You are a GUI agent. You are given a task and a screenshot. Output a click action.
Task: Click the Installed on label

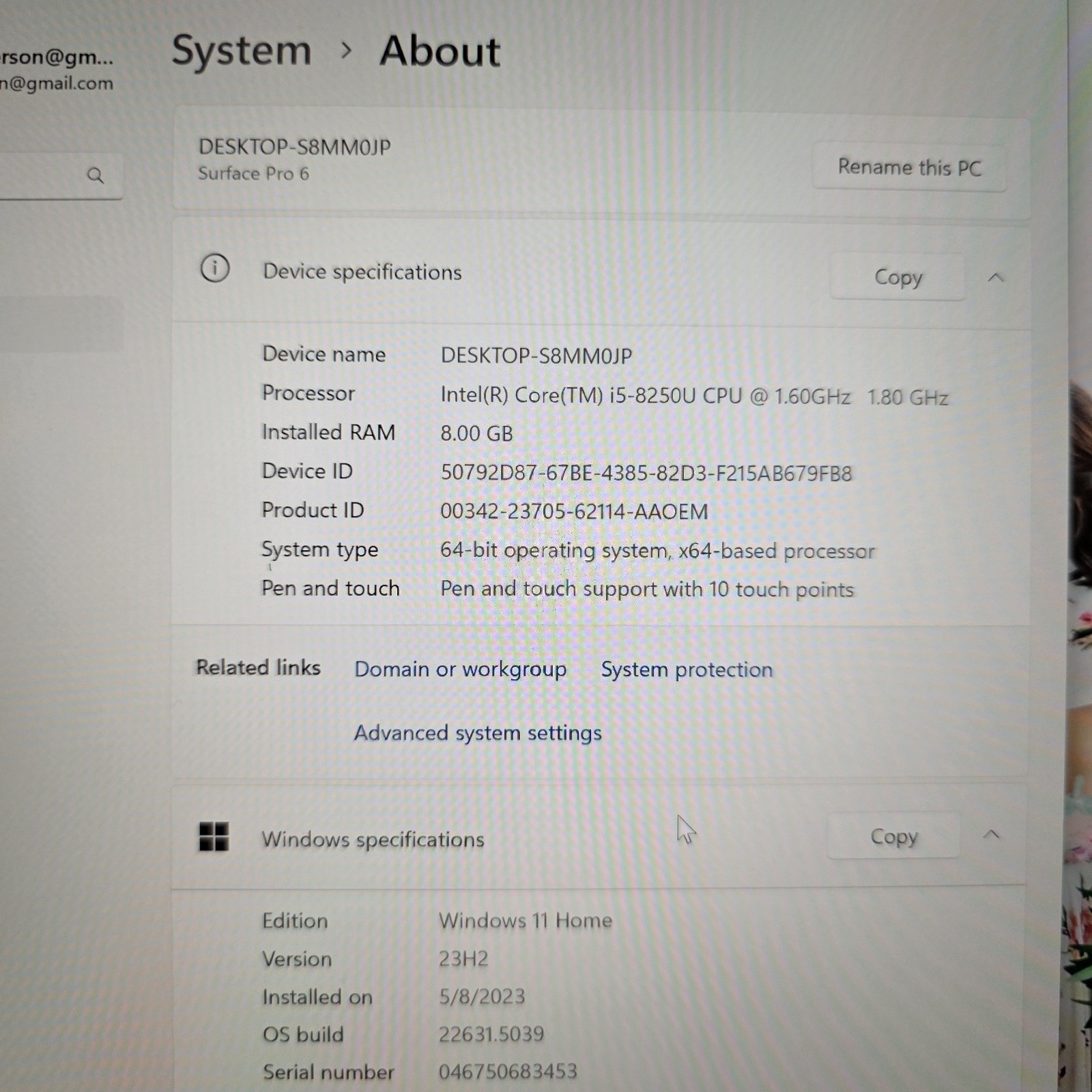coord(317,997)
